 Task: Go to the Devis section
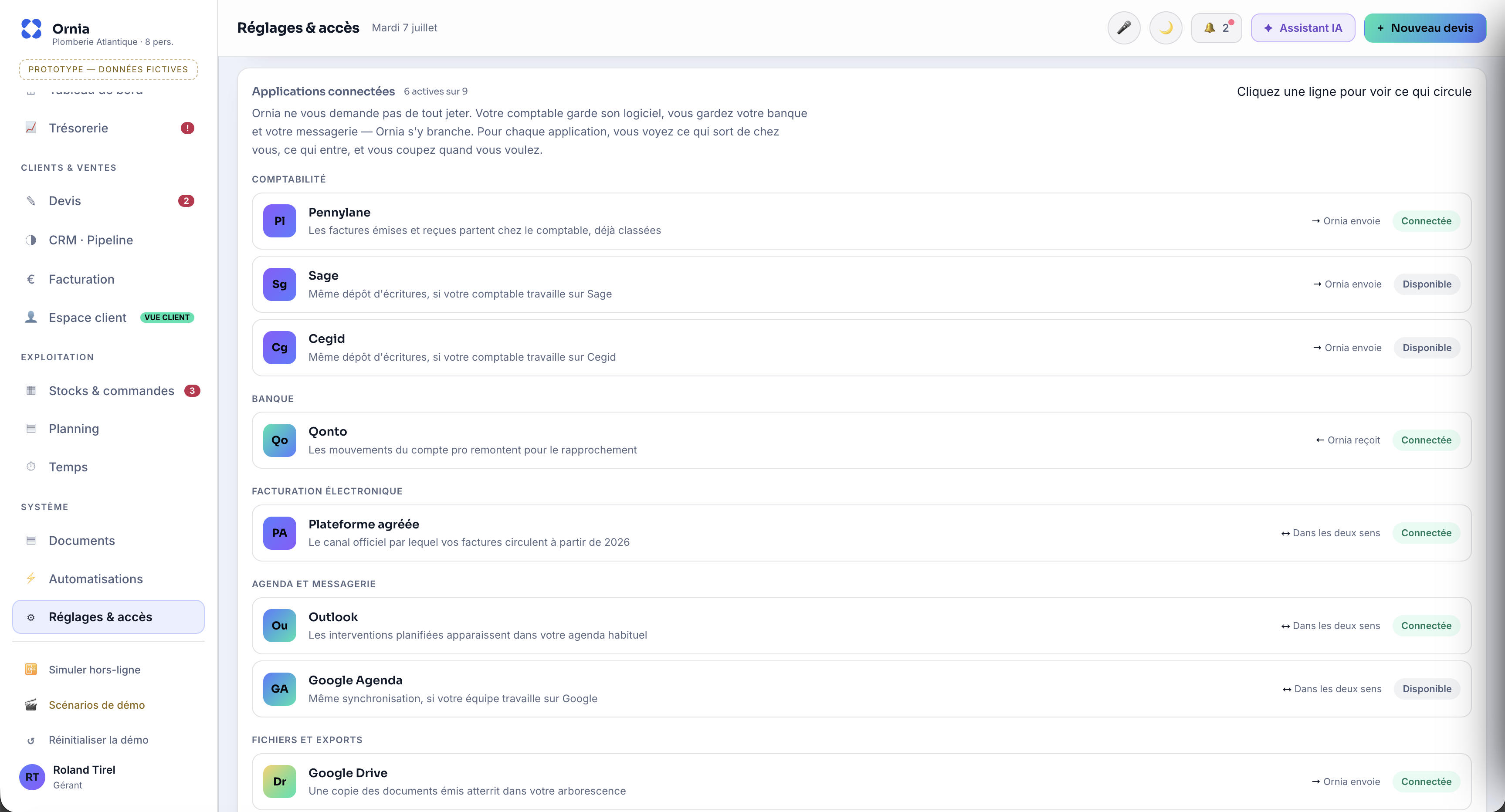coord(108,200)
